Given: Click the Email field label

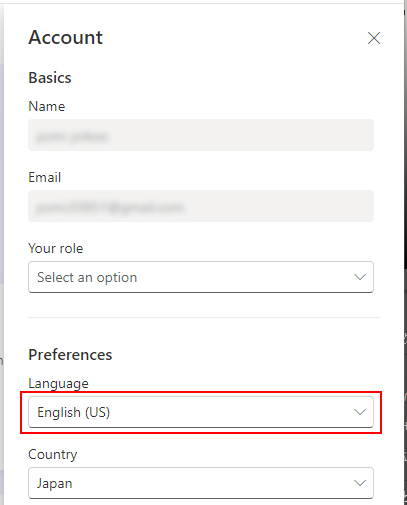Looking at the screenshot, I should pos(45,177).
